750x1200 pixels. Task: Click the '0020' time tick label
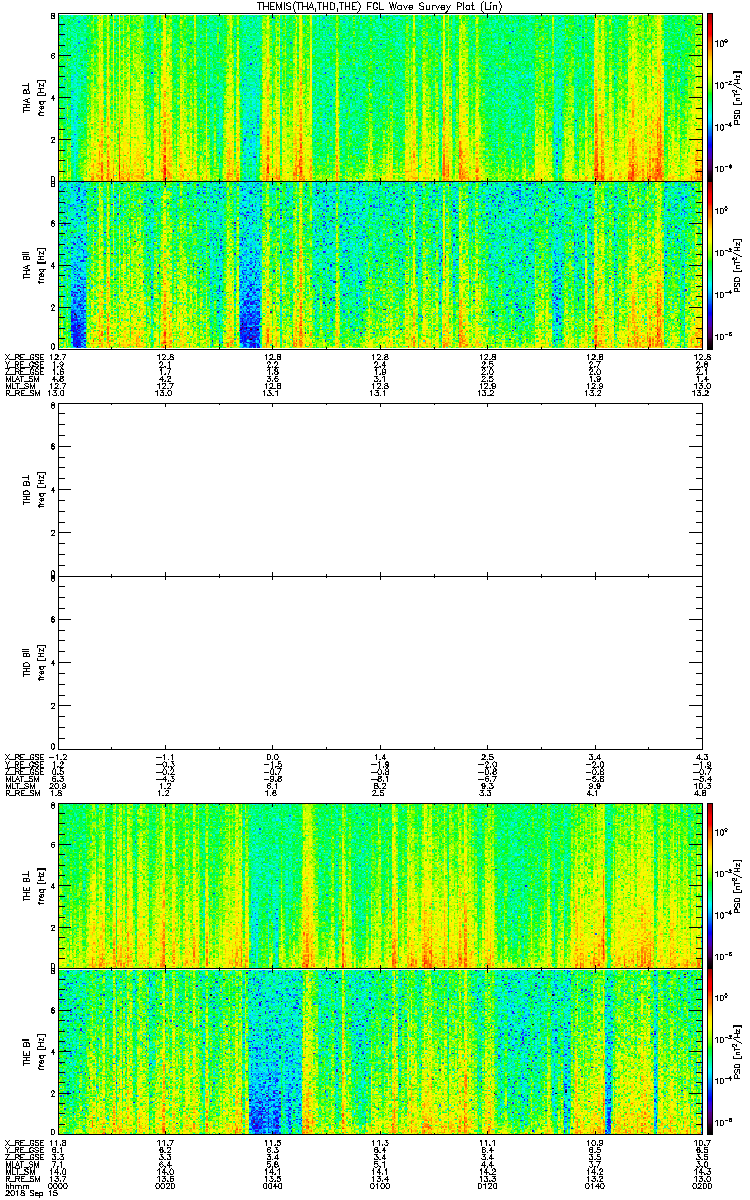pyautogui.click(x=165, y=1185)
